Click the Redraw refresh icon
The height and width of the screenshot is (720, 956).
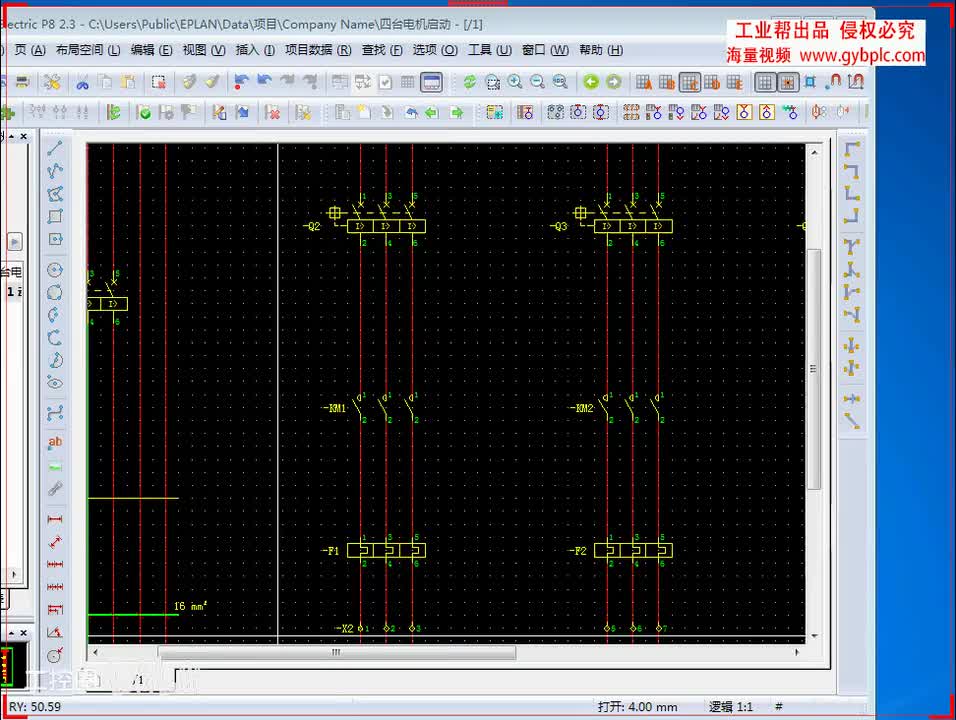click(469, 82)
